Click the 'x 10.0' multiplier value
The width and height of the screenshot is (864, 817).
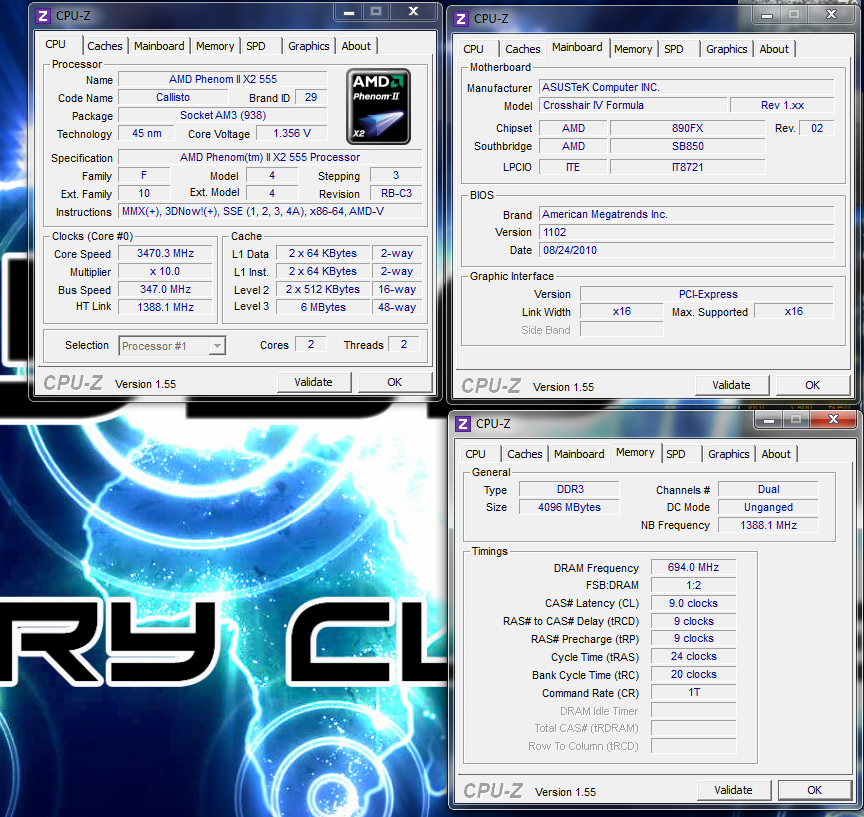pyautogui.click(x=165, y=272)
